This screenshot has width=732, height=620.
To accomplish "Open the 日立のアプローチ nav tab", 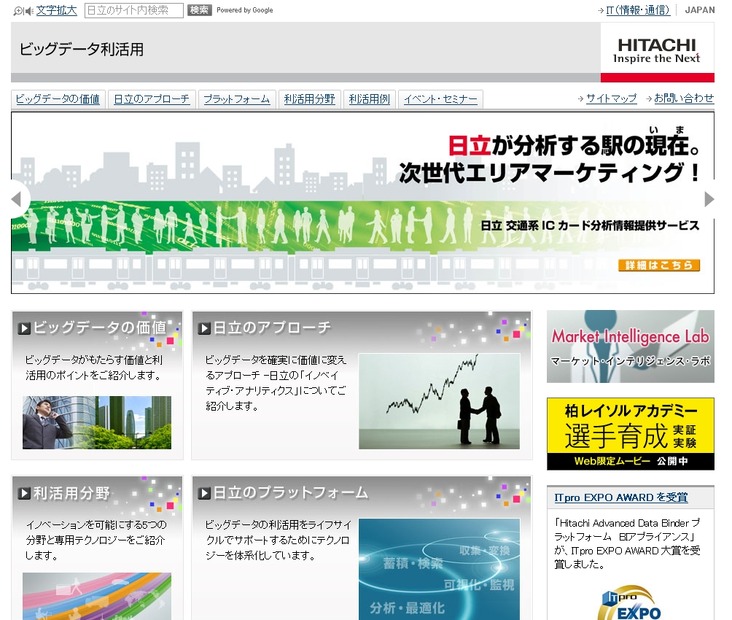I will coord(152,99).
